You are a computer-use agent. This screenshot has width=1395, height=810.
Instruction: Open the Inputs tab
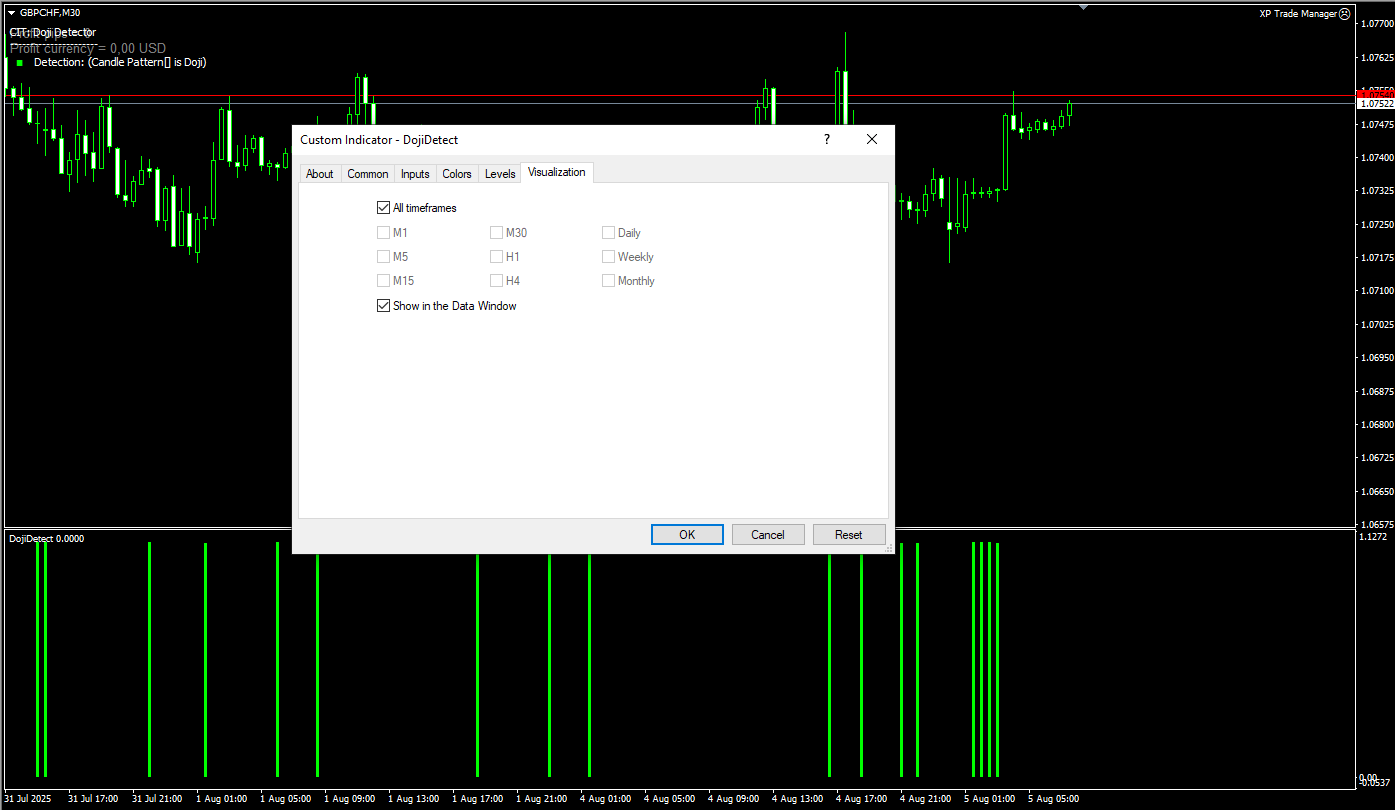(414, 172)
